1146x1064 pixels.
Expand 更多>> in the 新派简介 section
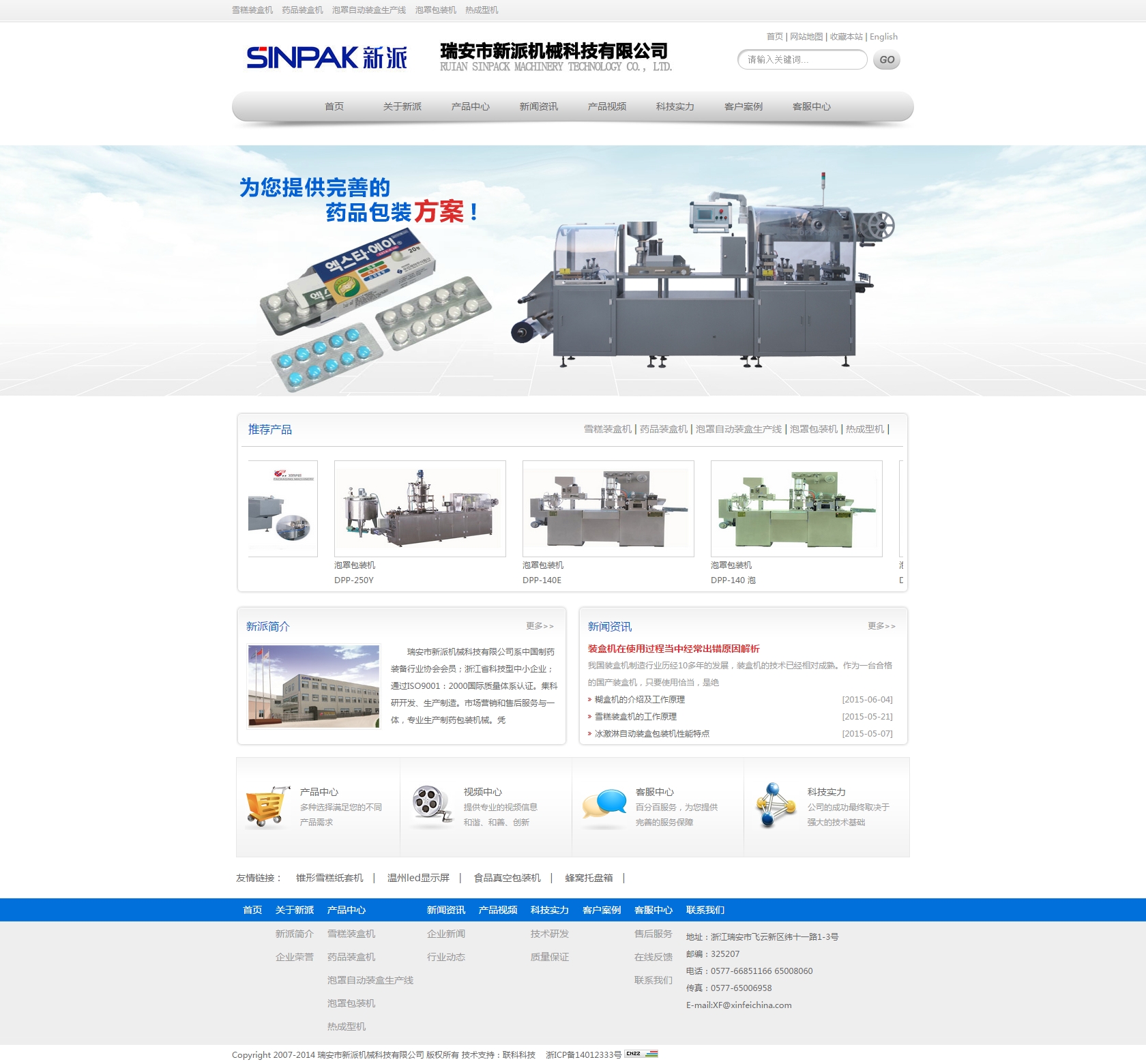pos(540,626)
